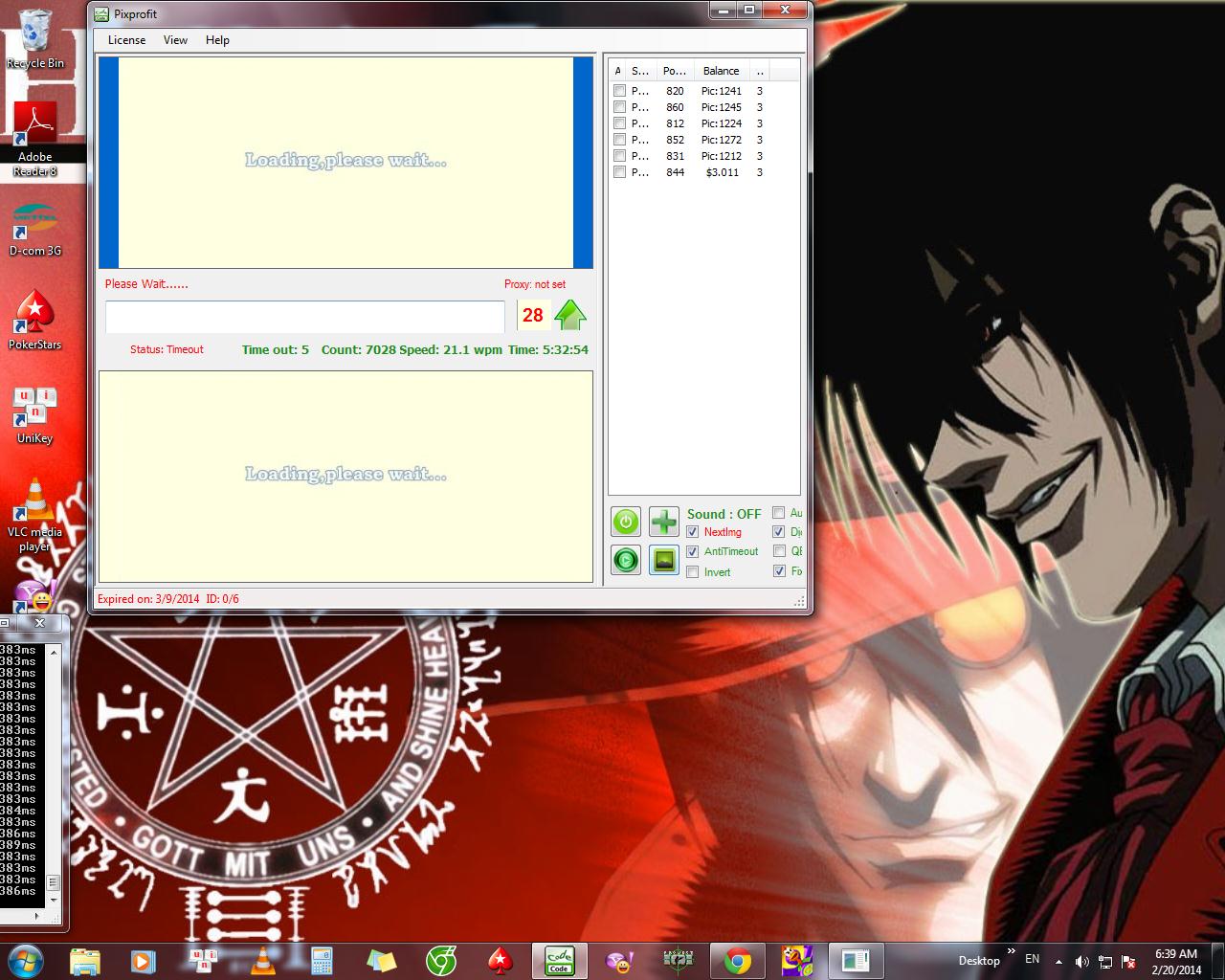Click the network tray icon
This screenshot has height=980, width=1225.
click(x=1105, y=962)
